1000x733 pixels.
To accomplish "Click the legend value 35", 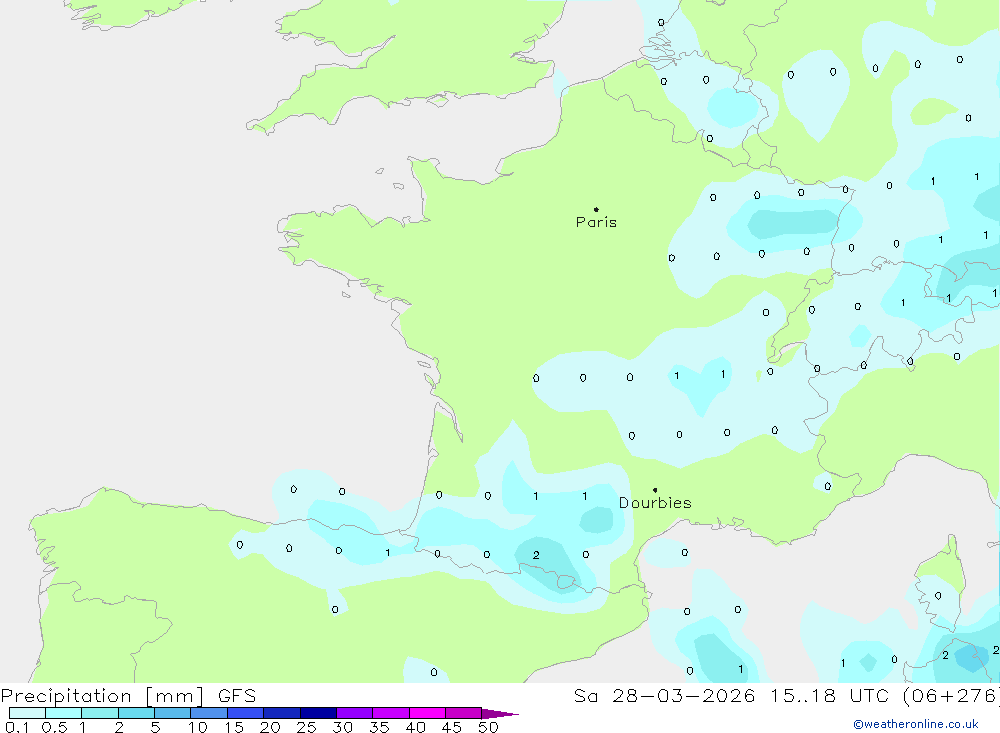I will tap(379, 727).
